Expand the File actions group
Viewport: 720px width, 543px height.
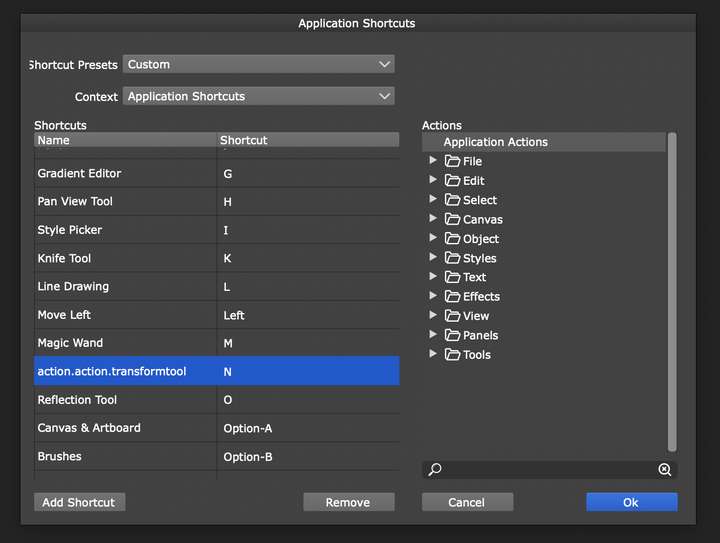coord(433,160)
